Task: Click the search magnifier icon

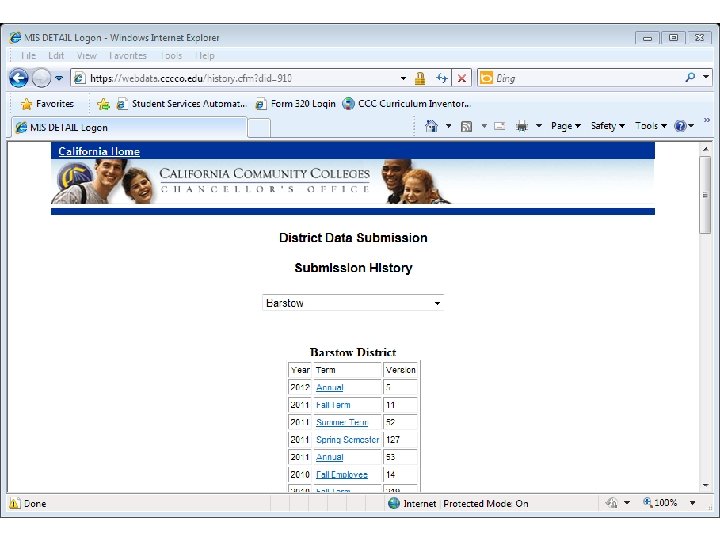Action: click(690, 78)
